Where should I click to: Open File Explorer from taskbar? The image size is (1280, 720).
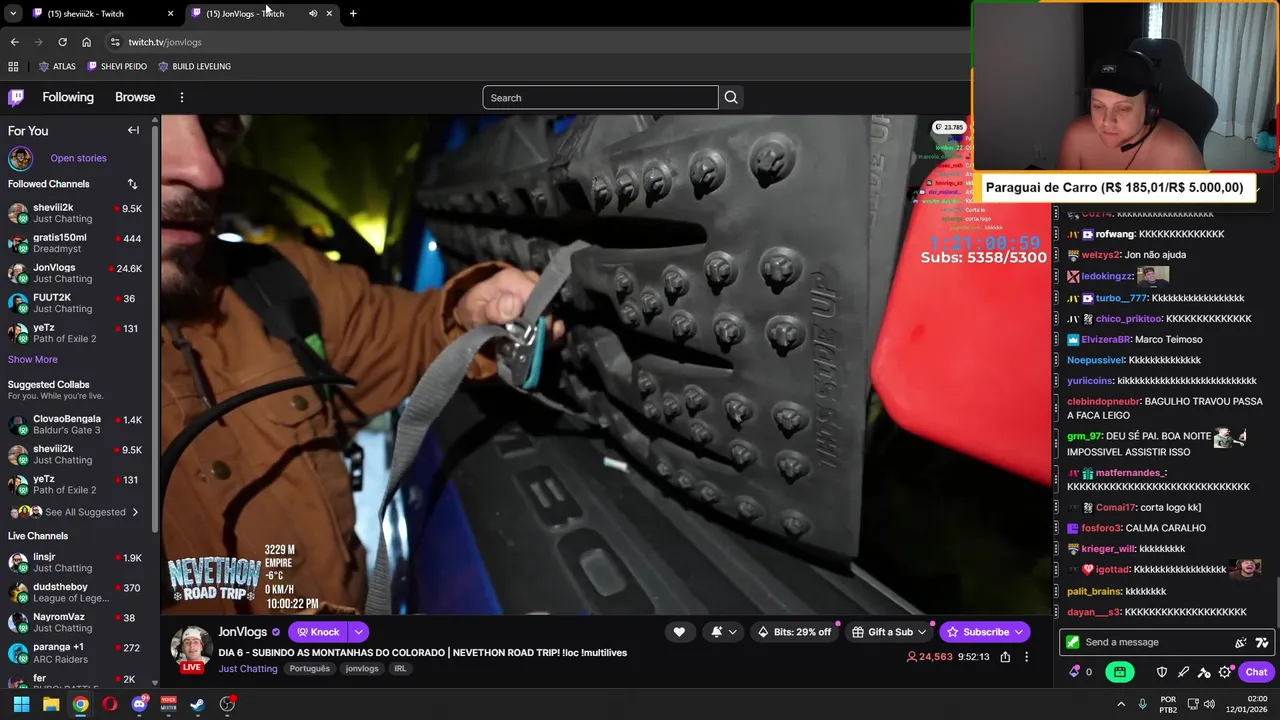pos(51,704)
